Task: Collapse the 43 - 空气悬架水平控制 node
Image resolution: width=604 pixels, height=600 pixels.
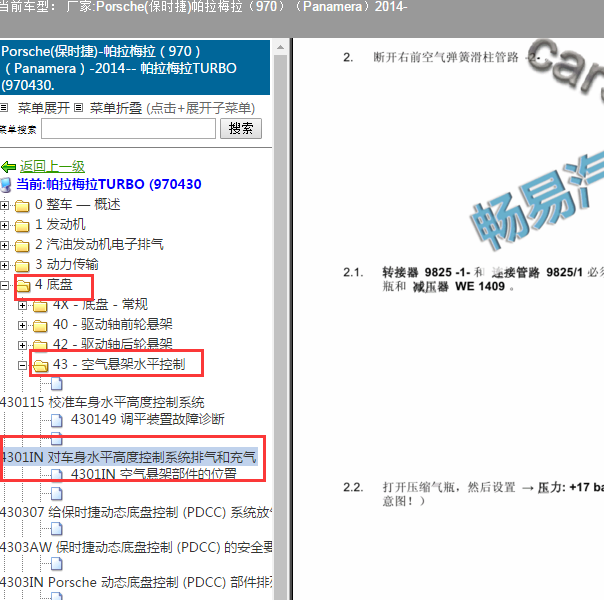Action: 22,365
